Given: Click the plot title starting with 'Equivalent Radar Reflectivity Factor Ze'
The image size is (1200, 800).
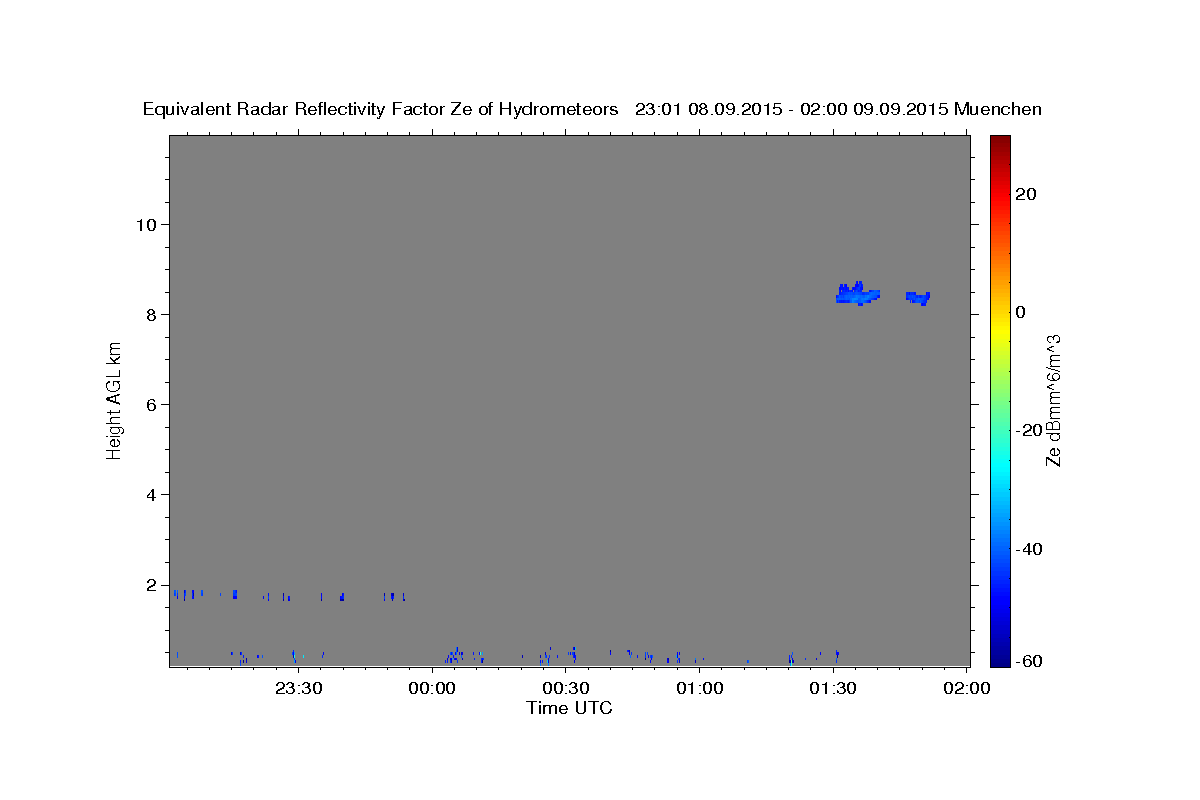Looking at the screenshot, I should tap(592, 109).
